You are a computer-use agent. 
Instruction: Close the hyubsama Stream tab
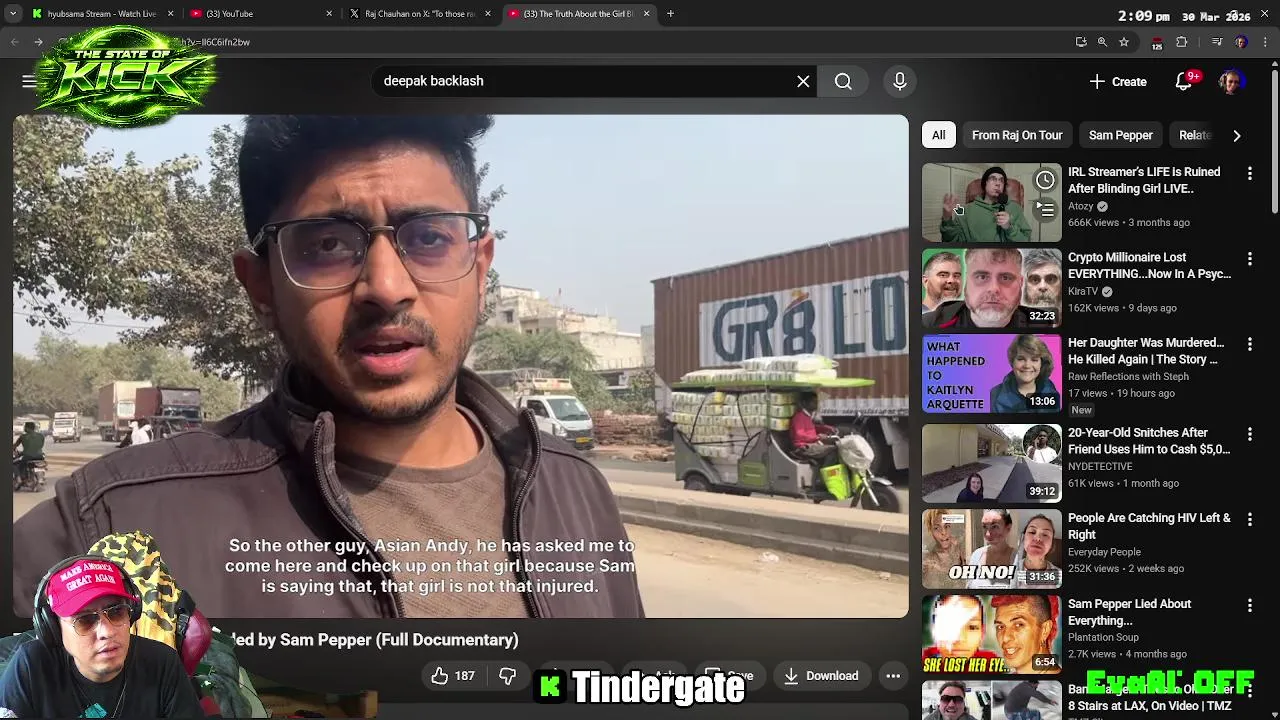(x=170, y=14)
